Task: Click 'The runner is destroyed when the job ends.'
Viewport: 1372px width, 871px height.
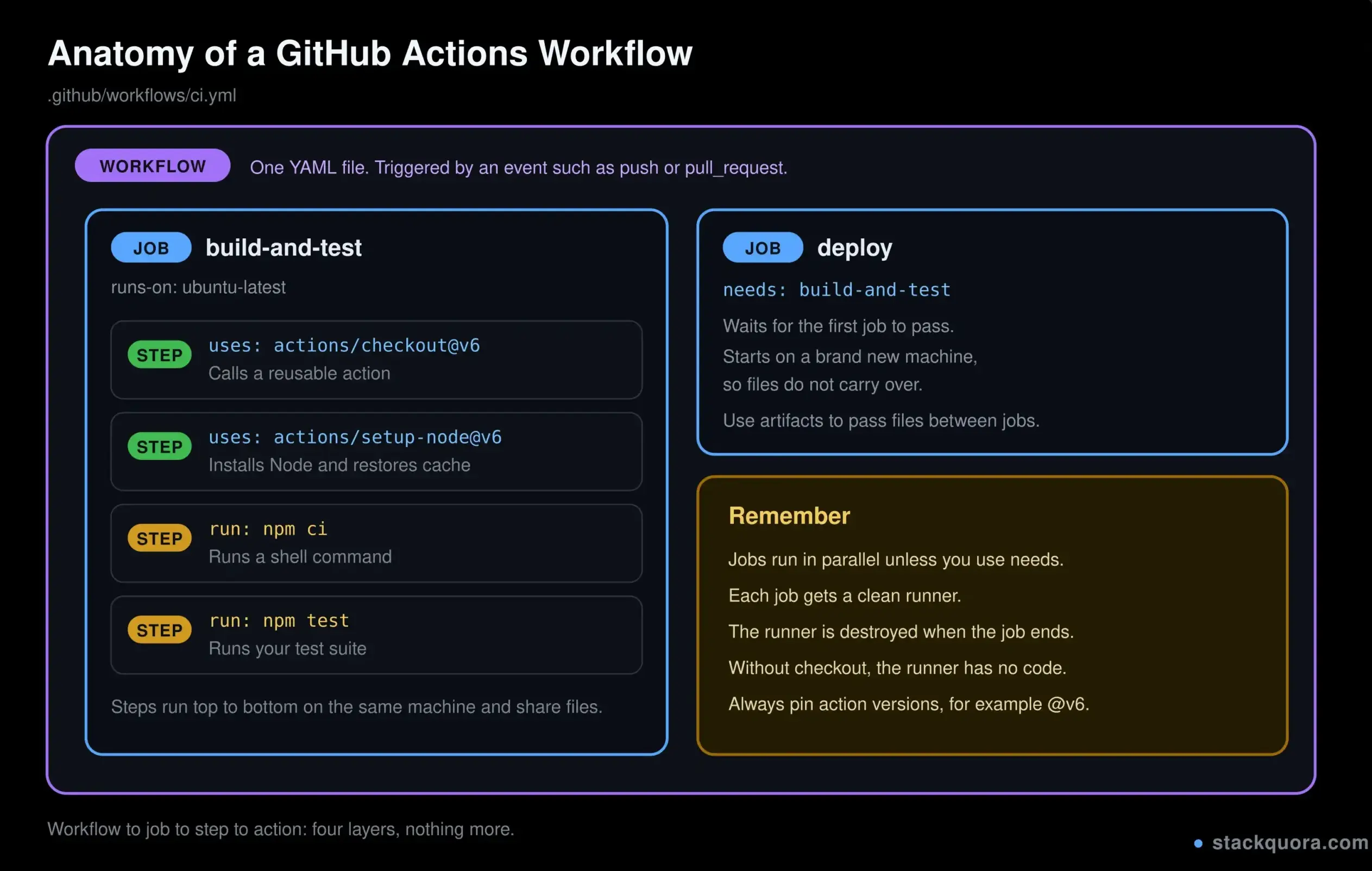Action: tap(901, 632)
